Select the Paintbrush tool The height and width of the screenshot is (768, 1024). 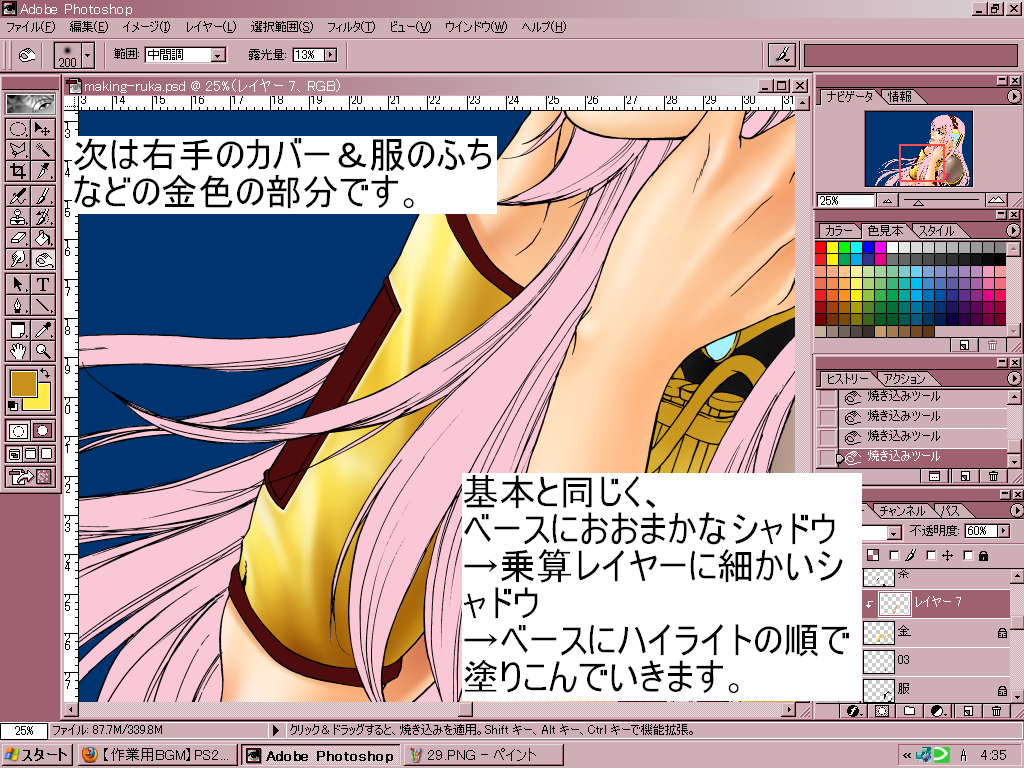(x=43, y=195)
